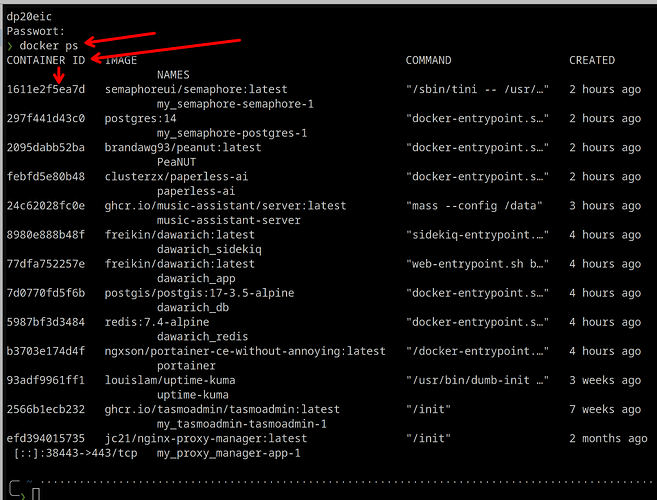Click command "sidekiq-entrypoint.…"
The image size is (657, 500).
point(477,235)
